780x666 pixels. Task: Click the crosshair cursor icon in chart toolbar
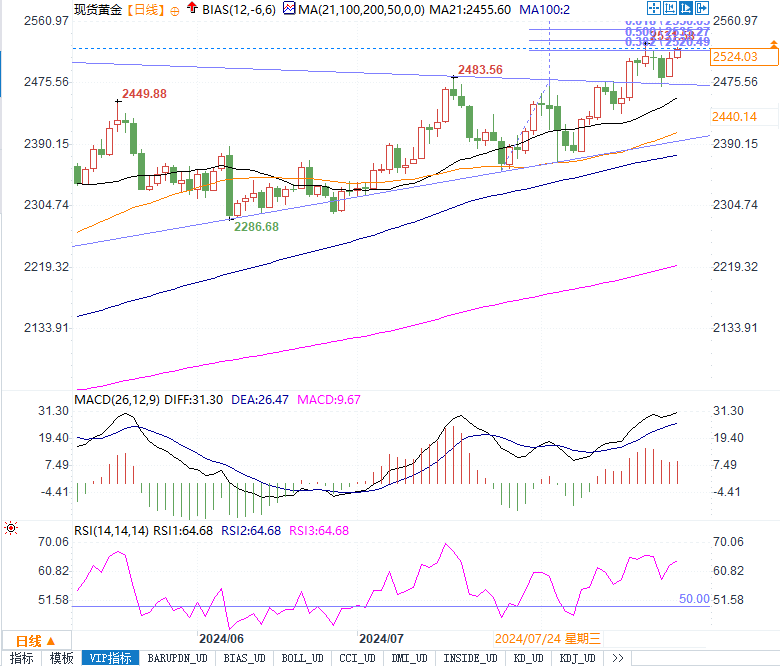[654, 8]
